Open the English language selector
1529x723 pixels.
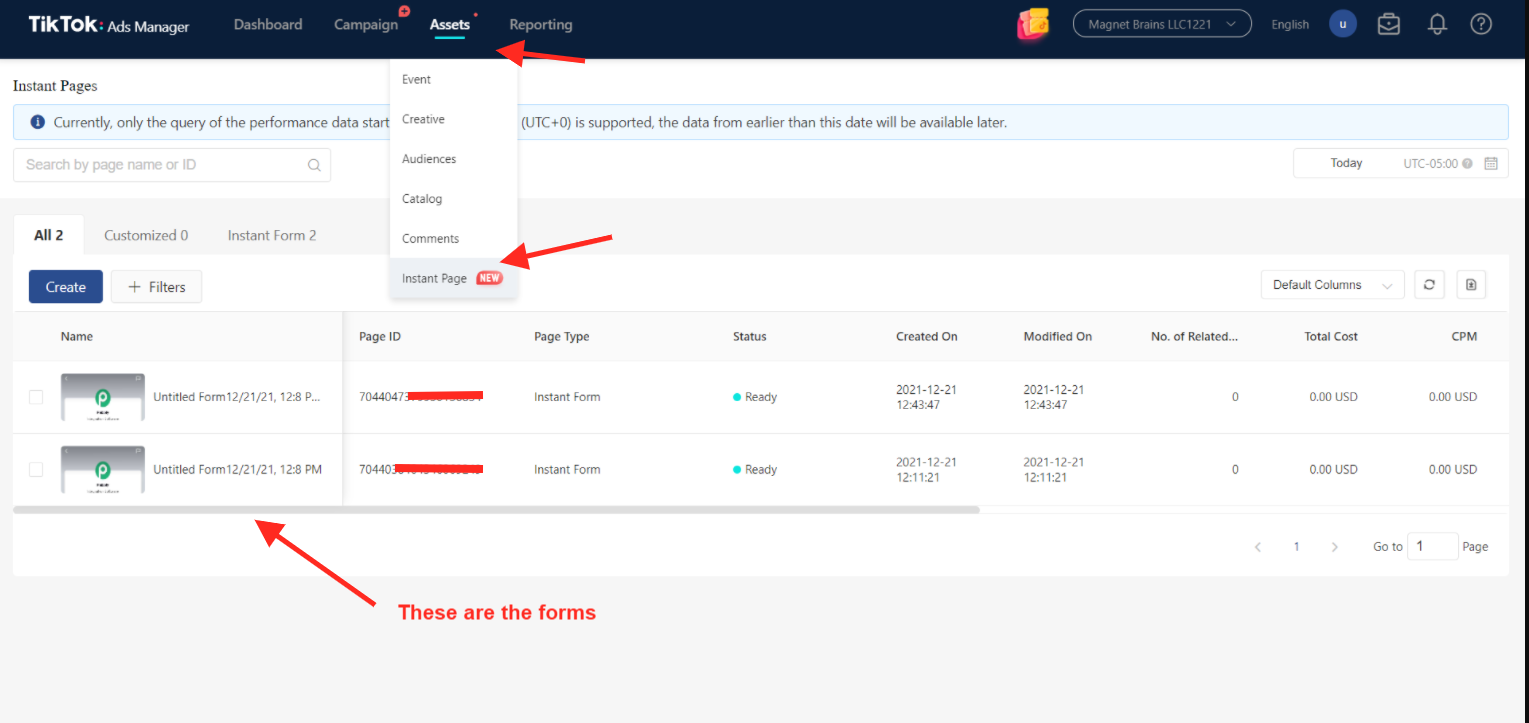[x=1290, y=25]
